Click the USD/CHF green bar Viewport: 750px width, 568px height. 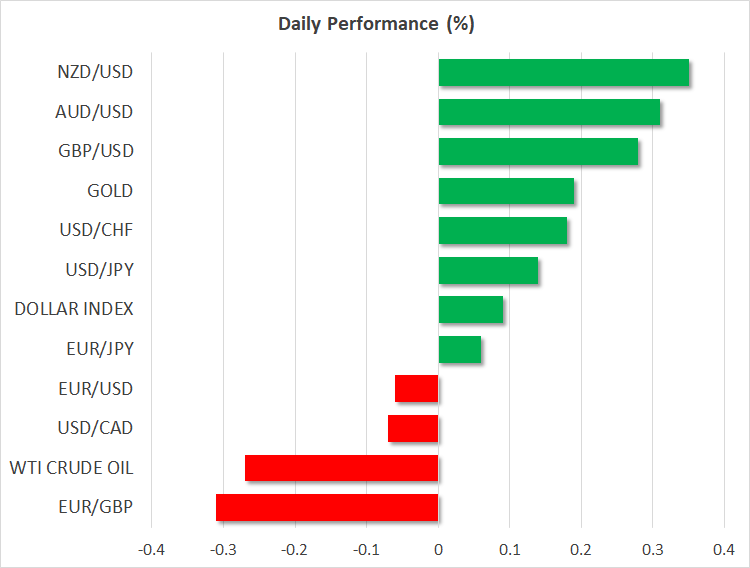503,231
